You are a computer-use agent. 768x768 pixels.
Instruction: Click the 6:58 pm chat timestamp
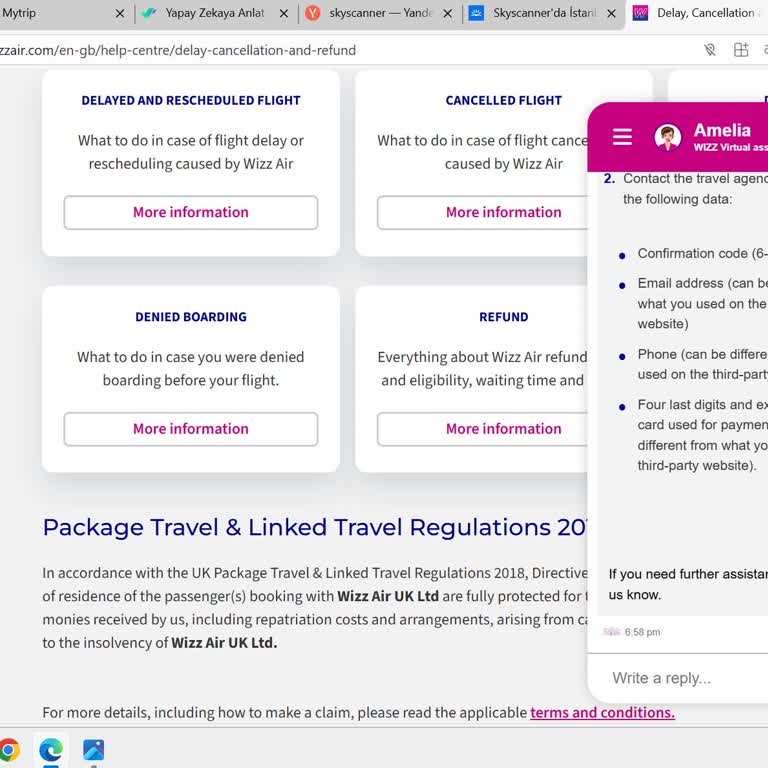coord(642,632)
